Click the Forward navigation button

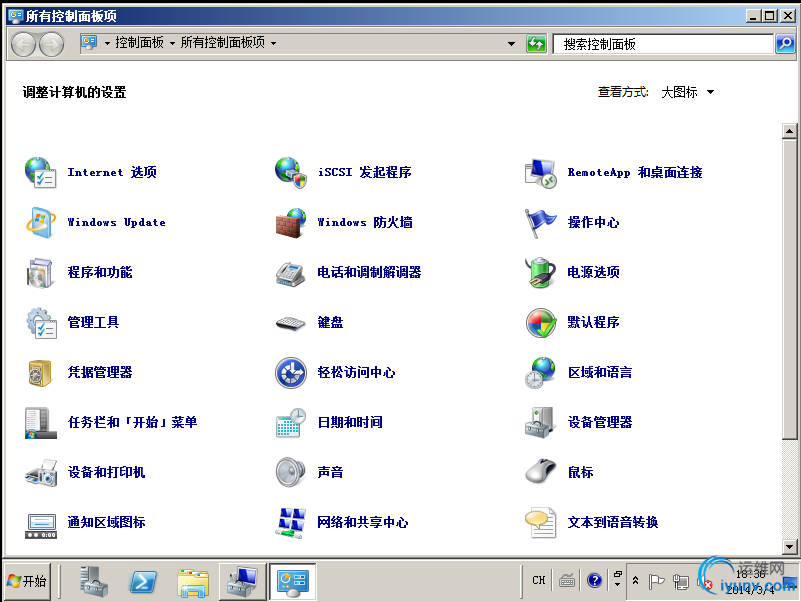[52, 44]
